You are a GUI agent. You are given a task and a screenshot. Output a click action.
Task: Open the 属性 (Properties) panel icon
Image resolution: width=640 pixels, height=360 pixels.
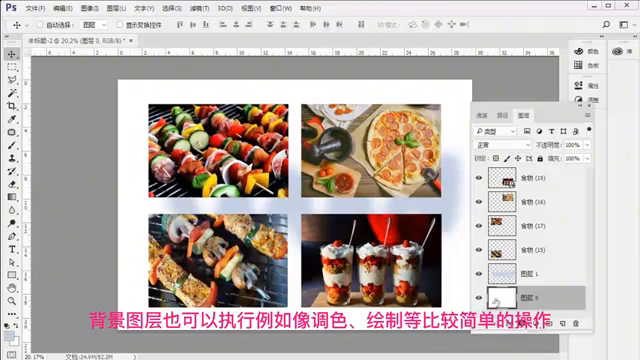coord(578,86)
